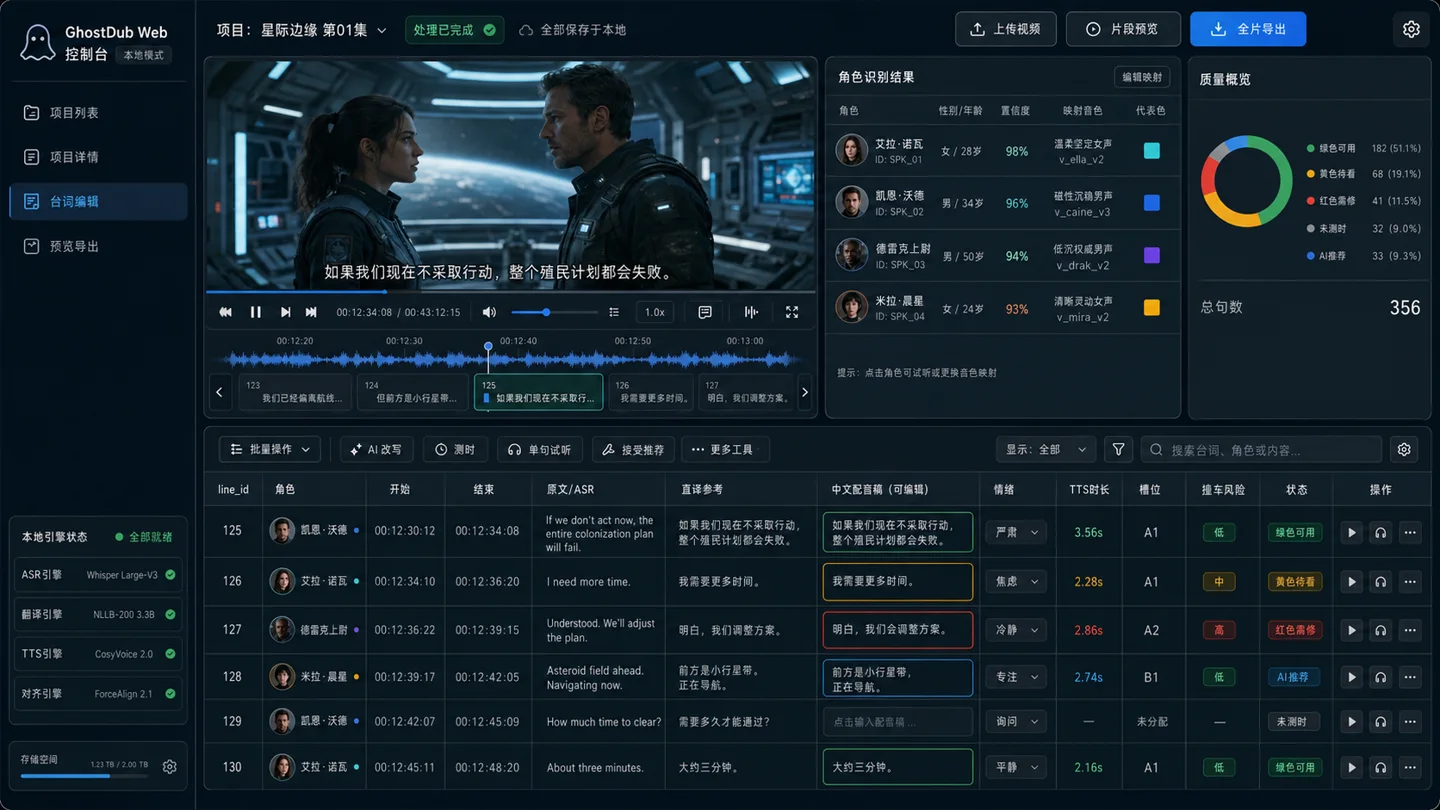This screenshot has height=810, width=1440.
Task: Open 预览导出 in sidebar
Action: [98, 246]
